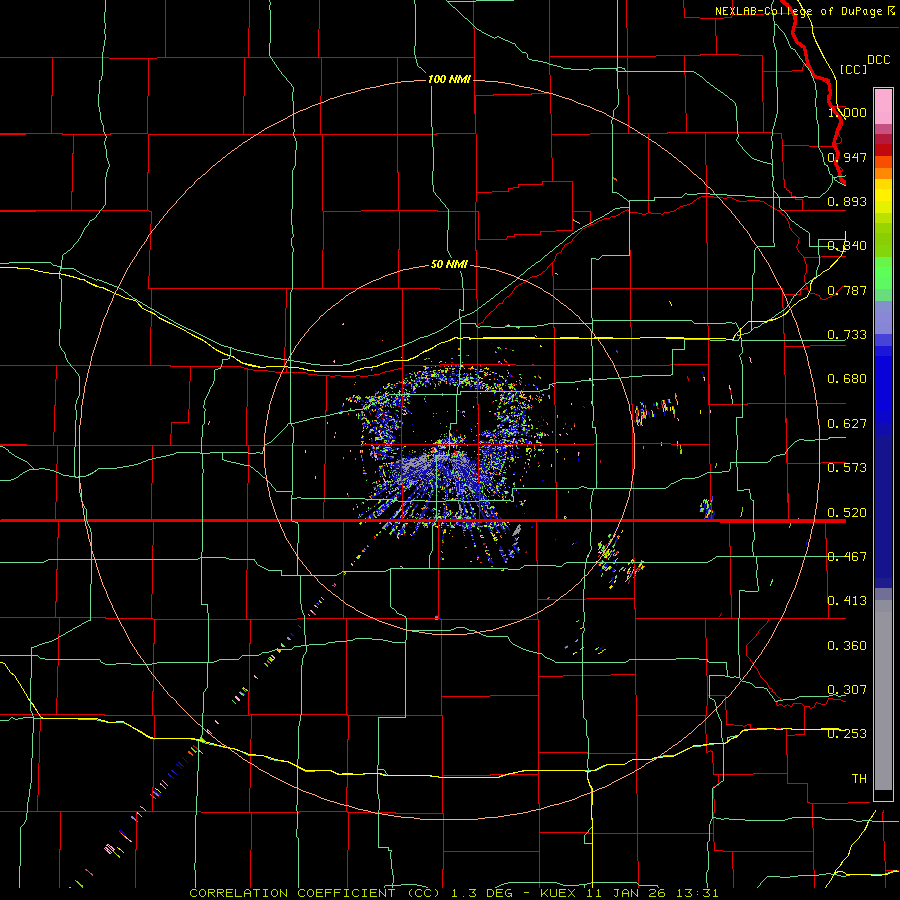Click the TH threshold label in legend
Viewport: 900px width, 900px height.
click(859, 779)
